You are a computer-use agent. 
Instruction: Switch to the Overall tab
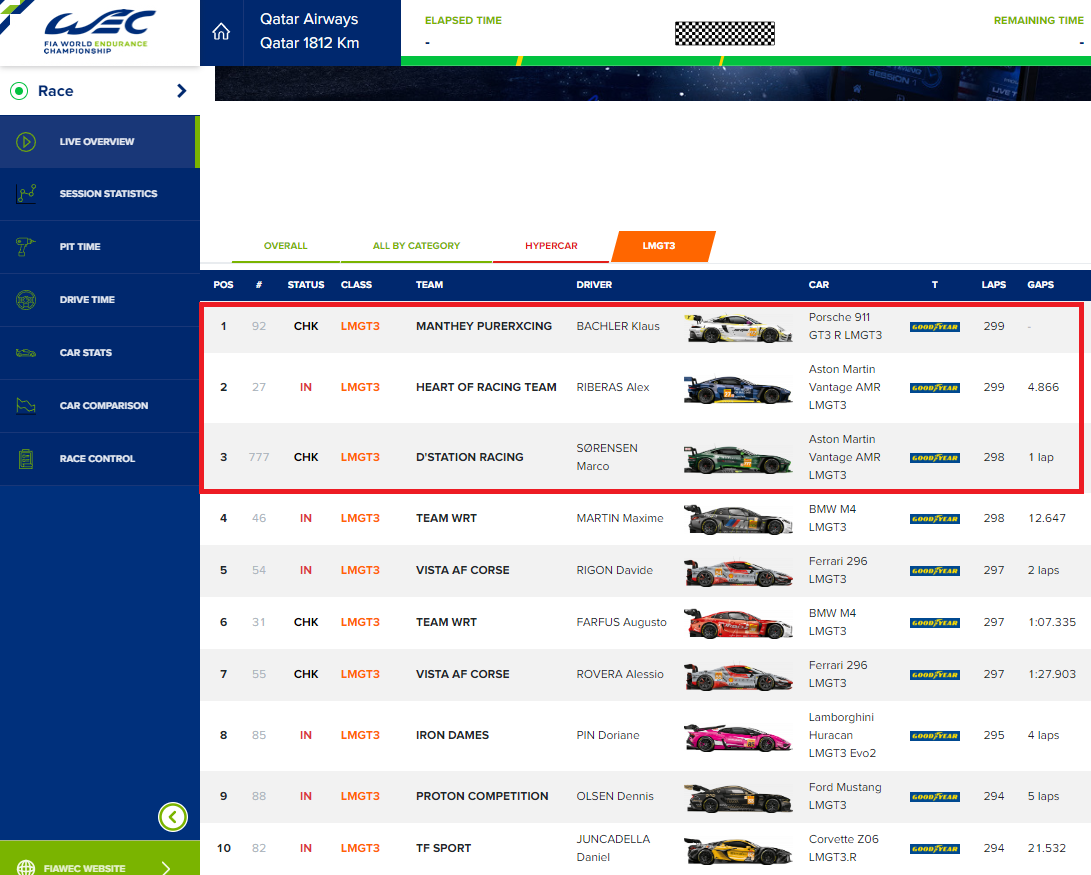coord(285,246)
